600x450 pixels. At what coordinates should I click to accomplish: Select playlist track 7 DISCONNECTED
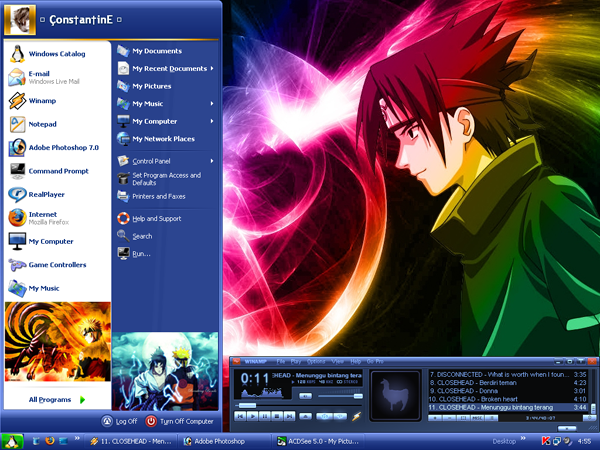click(508, 375)
